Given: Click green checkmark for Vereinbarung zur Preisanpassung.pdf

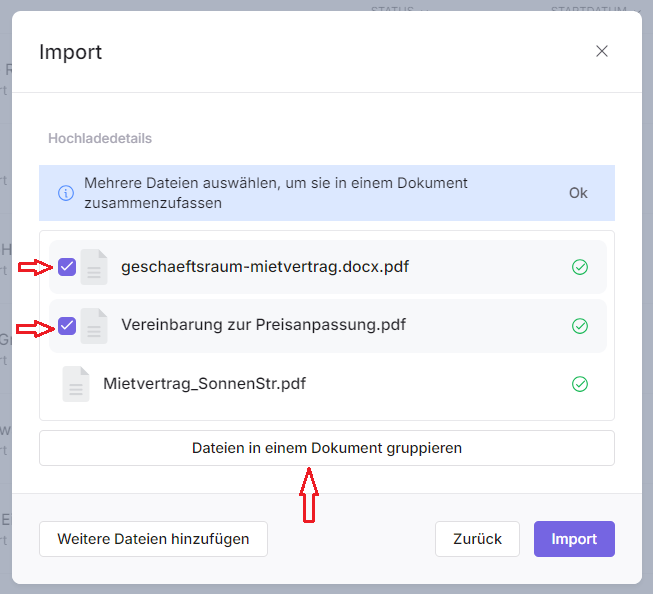Looking at the screenshot, I should pos(579,326).
